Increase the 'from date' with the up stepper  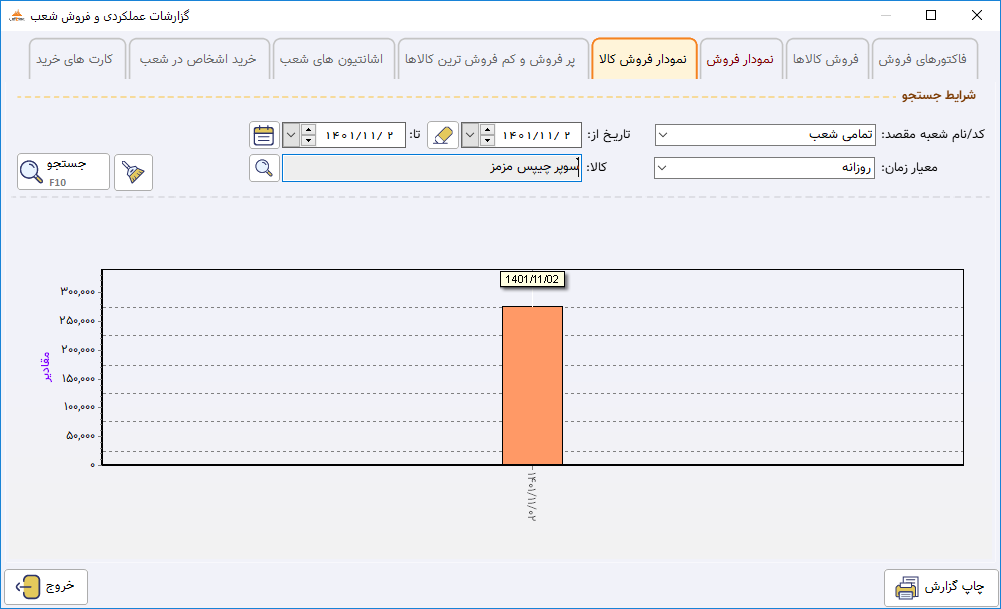point(487,130)
